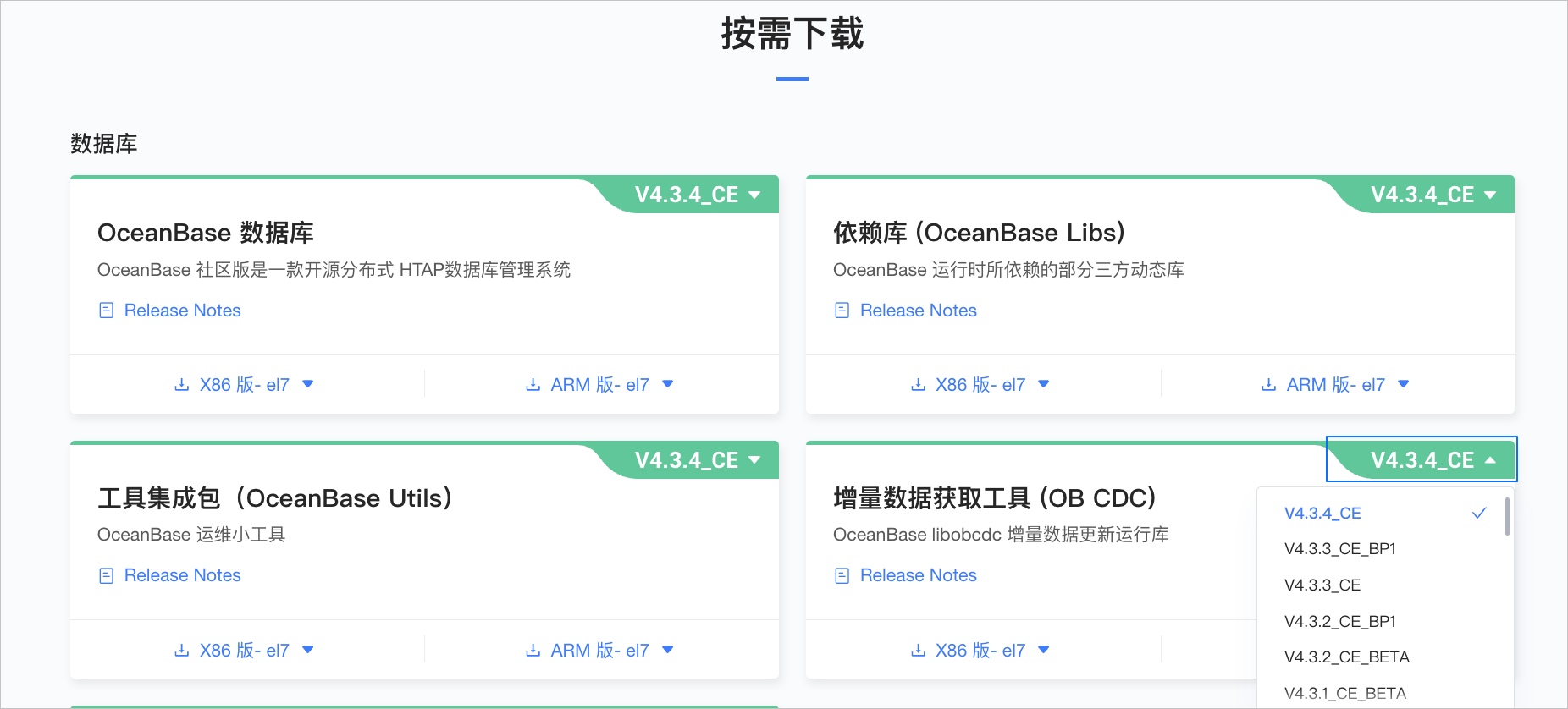The image size is (1568, 709).
Task: Select V4.3.3_CE_BP1 in the version list
Action: 1385,549
